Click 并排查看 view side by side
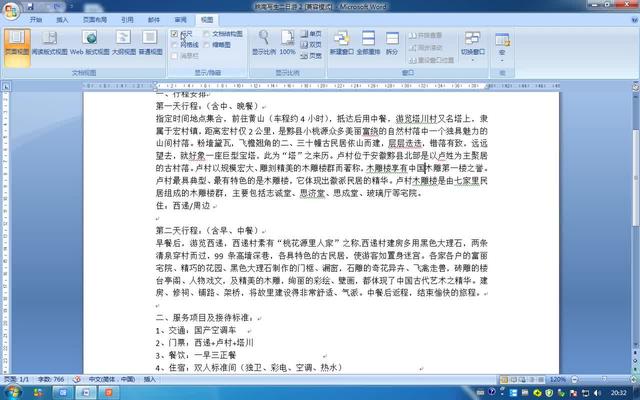This screenshot has height=400, width=640. click(x=425, y=36)
